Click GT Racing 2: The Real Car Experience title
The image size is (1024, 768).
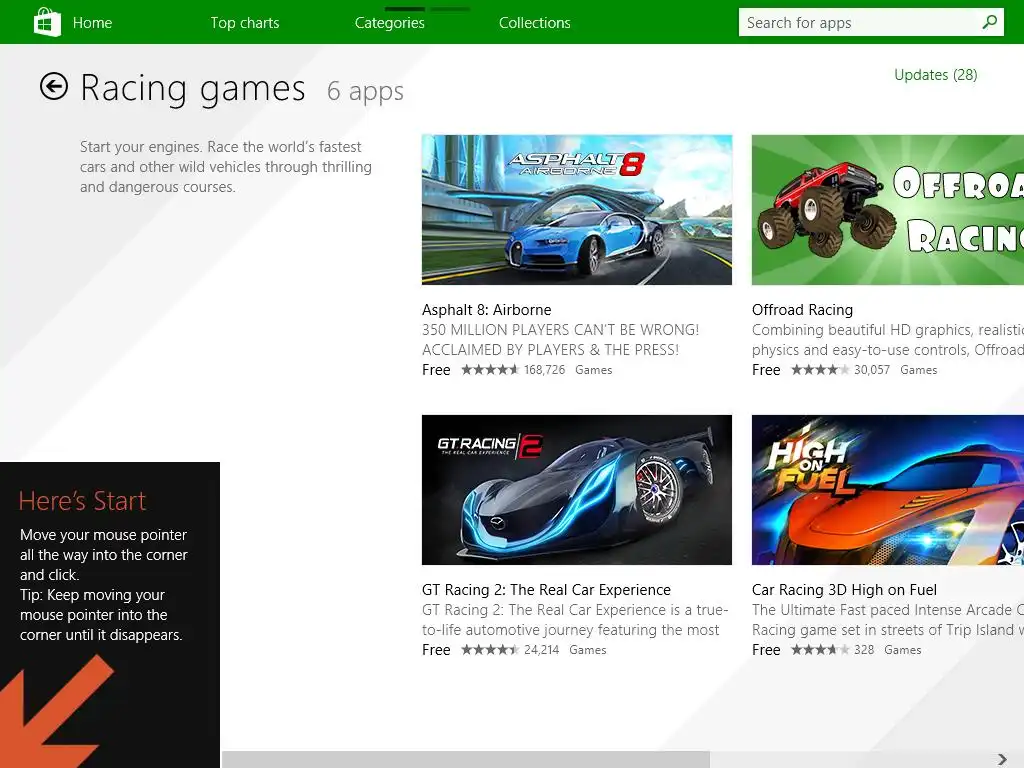[546, 590]
